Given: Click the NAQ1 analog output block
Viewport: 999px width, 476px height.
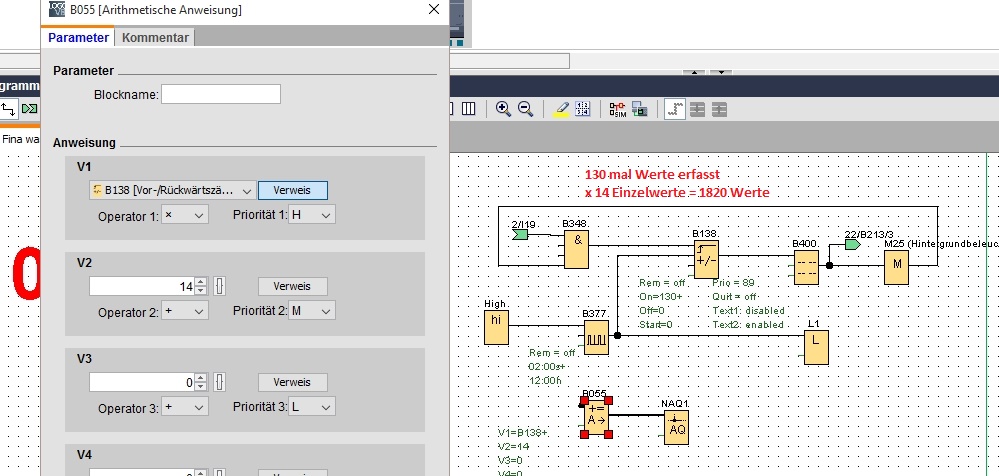Looking at the screenshot, I should click(677, 427).
